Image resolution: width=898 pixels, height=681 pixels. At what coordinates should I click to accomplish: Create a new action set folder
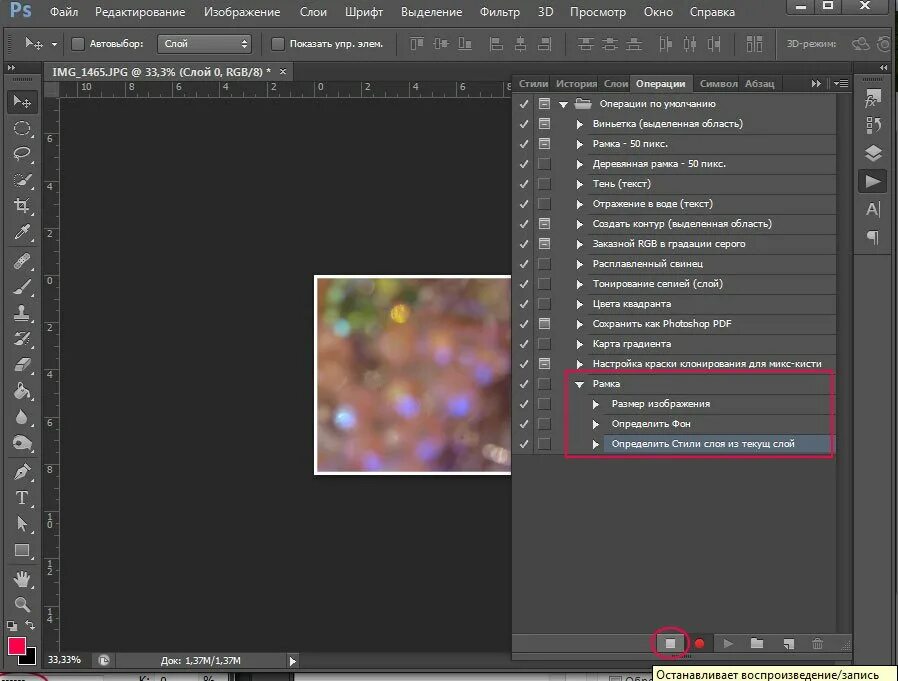point(757,643)
